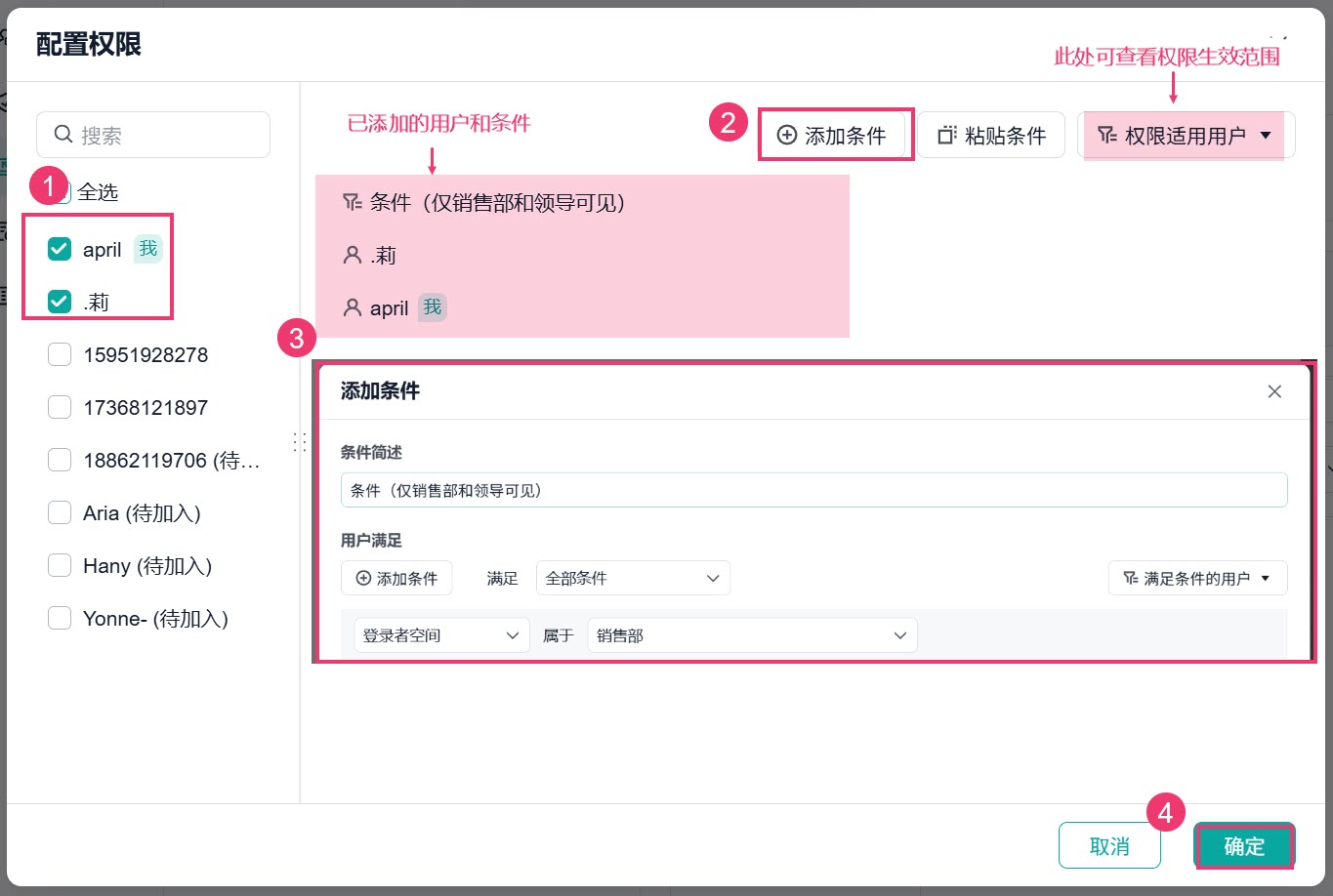Click the user icon beside added april
Screen dimensions: 1333x896
(x=353, y=308)
